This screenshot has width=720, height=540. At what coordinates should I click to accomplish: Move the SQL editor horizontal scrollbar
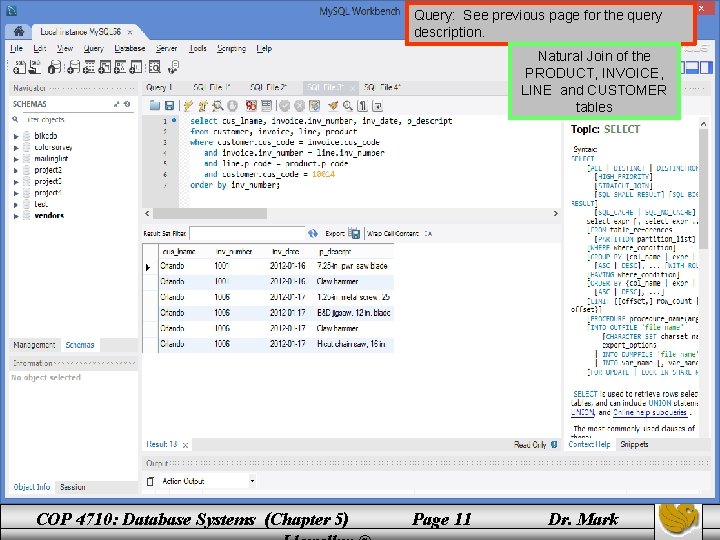[x=210, y=214]
